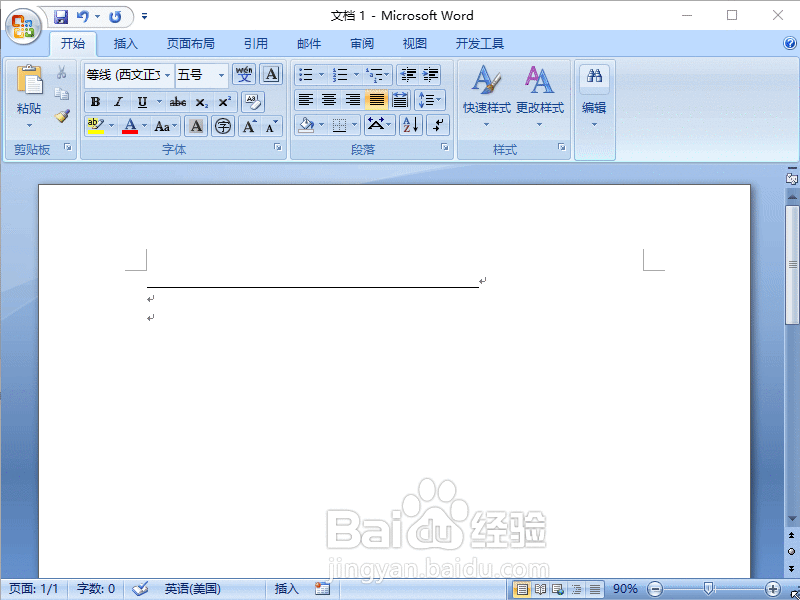Copy selection with copy icon
Viewport: 800px width, 600px height.
tap(62, 94)
